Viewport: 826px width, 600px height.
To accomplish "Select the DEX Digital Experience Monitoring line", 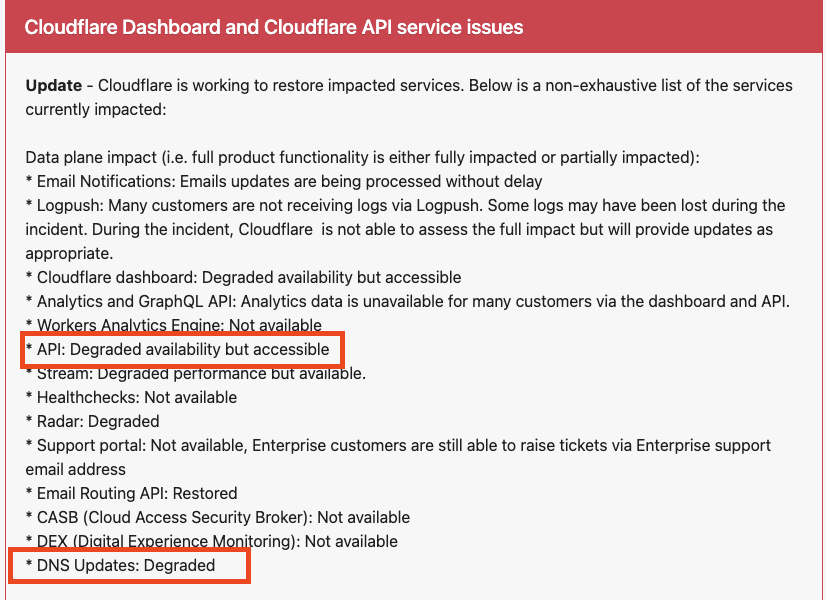I will point(212,541).
